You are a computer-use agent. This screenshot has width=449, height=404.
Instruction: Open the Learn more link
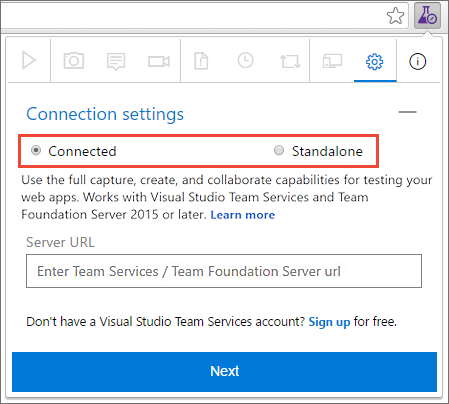click(x=243, y=215)
